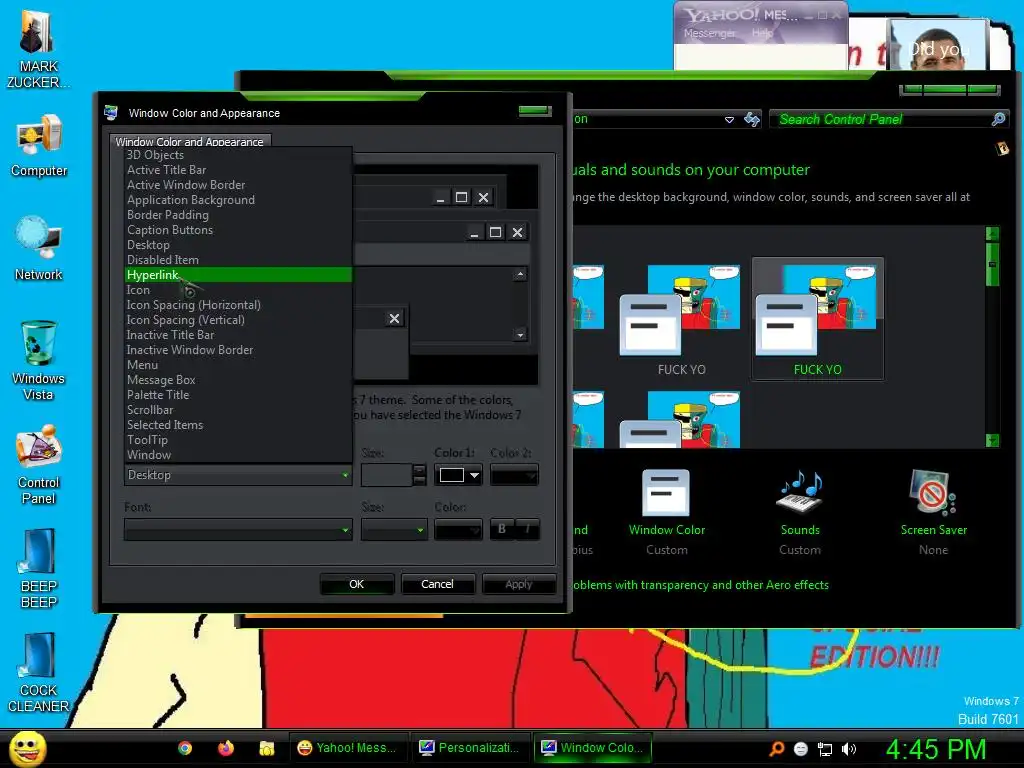Open the Computer desktop icon

(x=39, y=145)
